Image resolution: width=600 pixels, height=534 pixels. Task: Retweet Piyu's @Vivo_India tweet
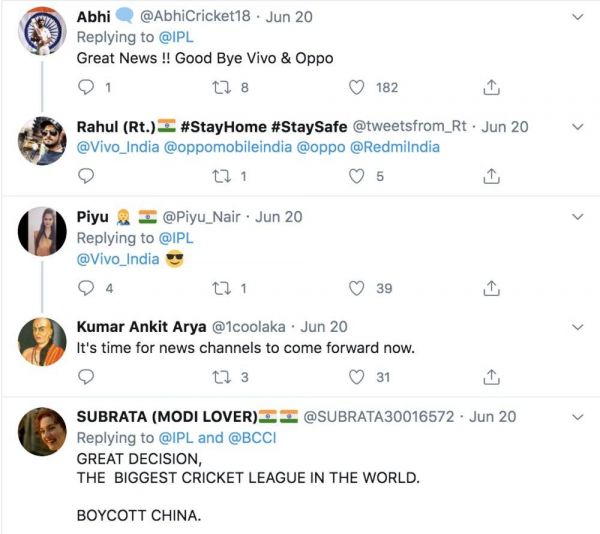[x=224, y=288]
